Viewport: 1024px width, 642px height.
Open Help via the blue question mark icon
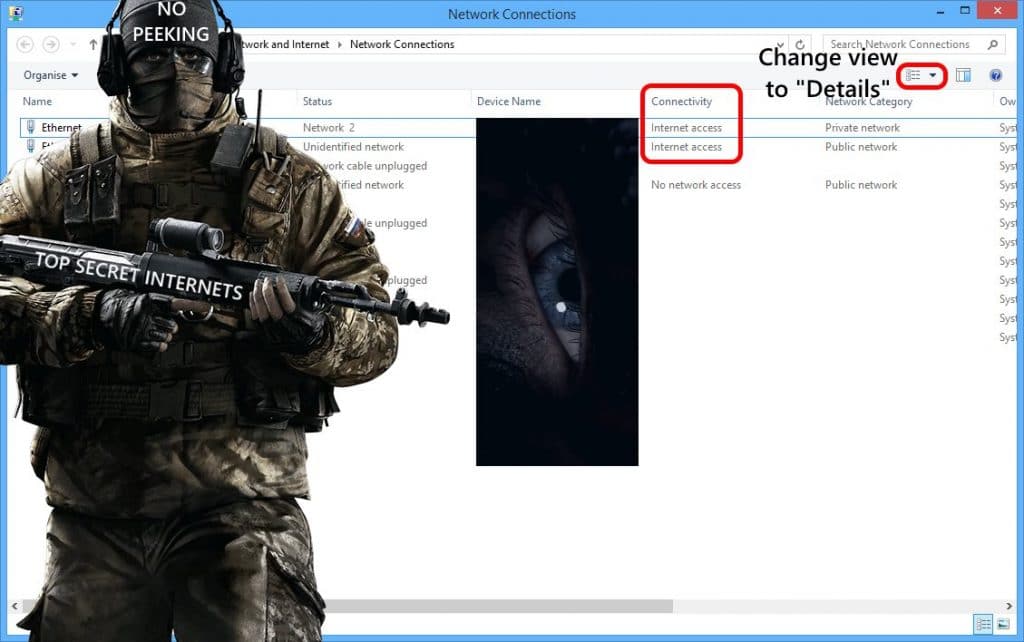coord(996,75)
